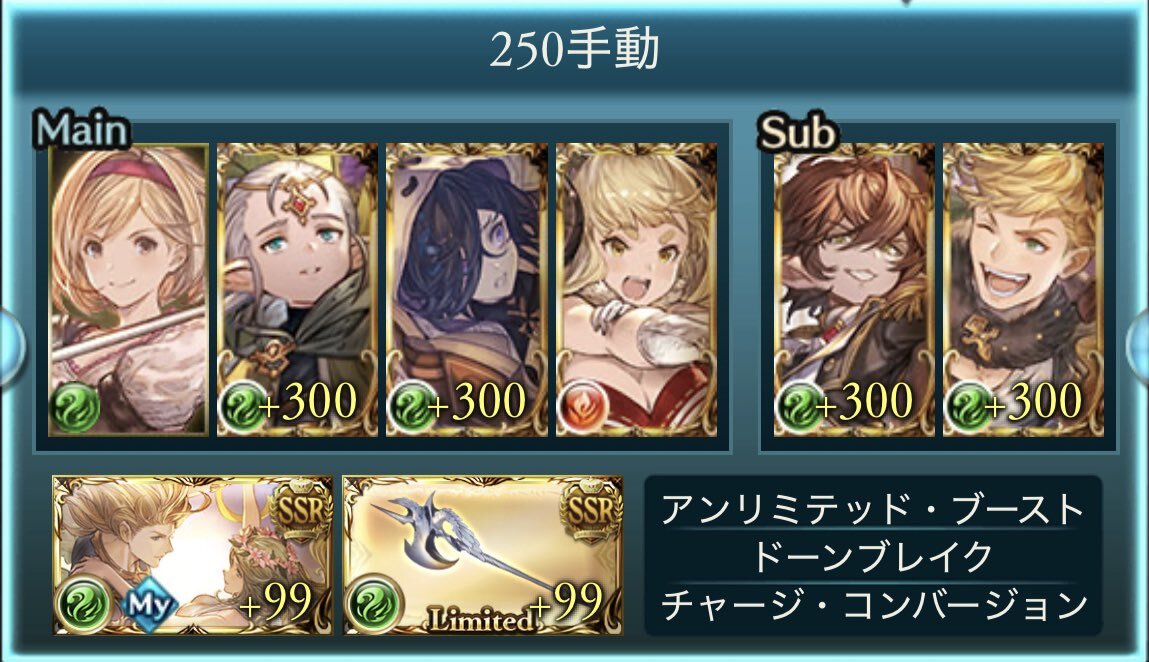This screenshot has width=1149, height=662.
Task: Select the dark-haired character with glasses
Action: point(467,290)
